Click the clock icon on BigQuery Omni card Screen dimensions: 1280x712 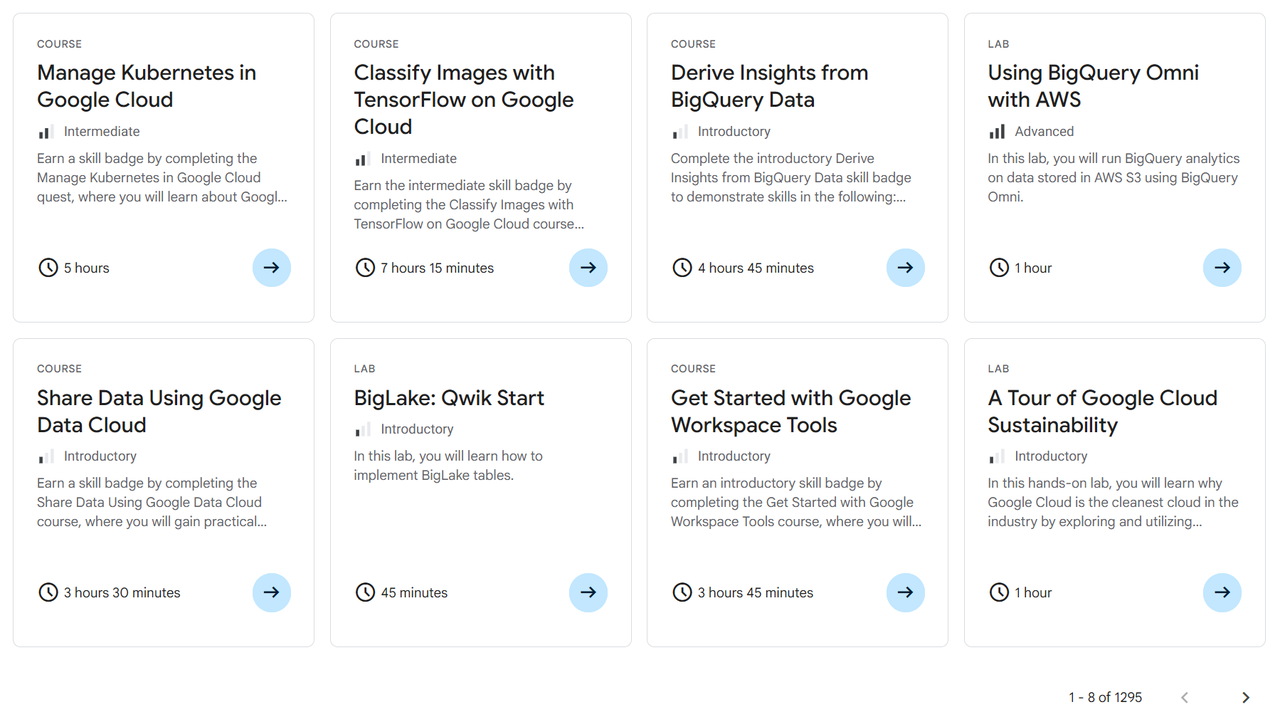pos(999,268)
